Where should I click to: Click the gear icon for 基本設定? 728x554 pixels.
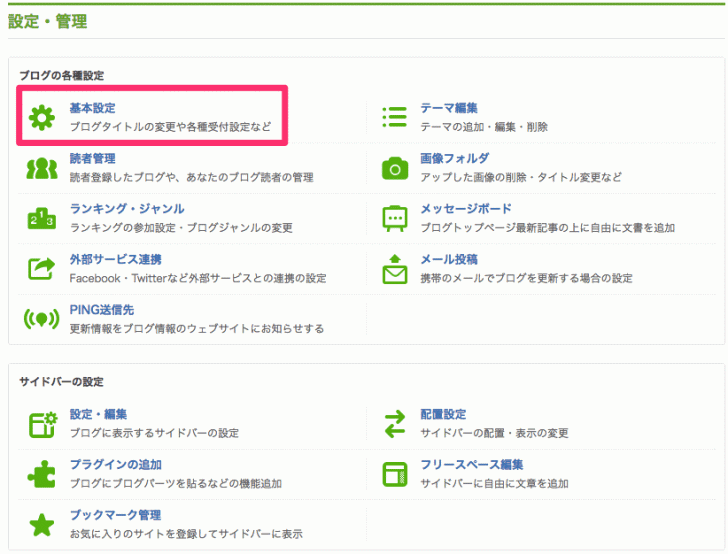tap(42, 118)
